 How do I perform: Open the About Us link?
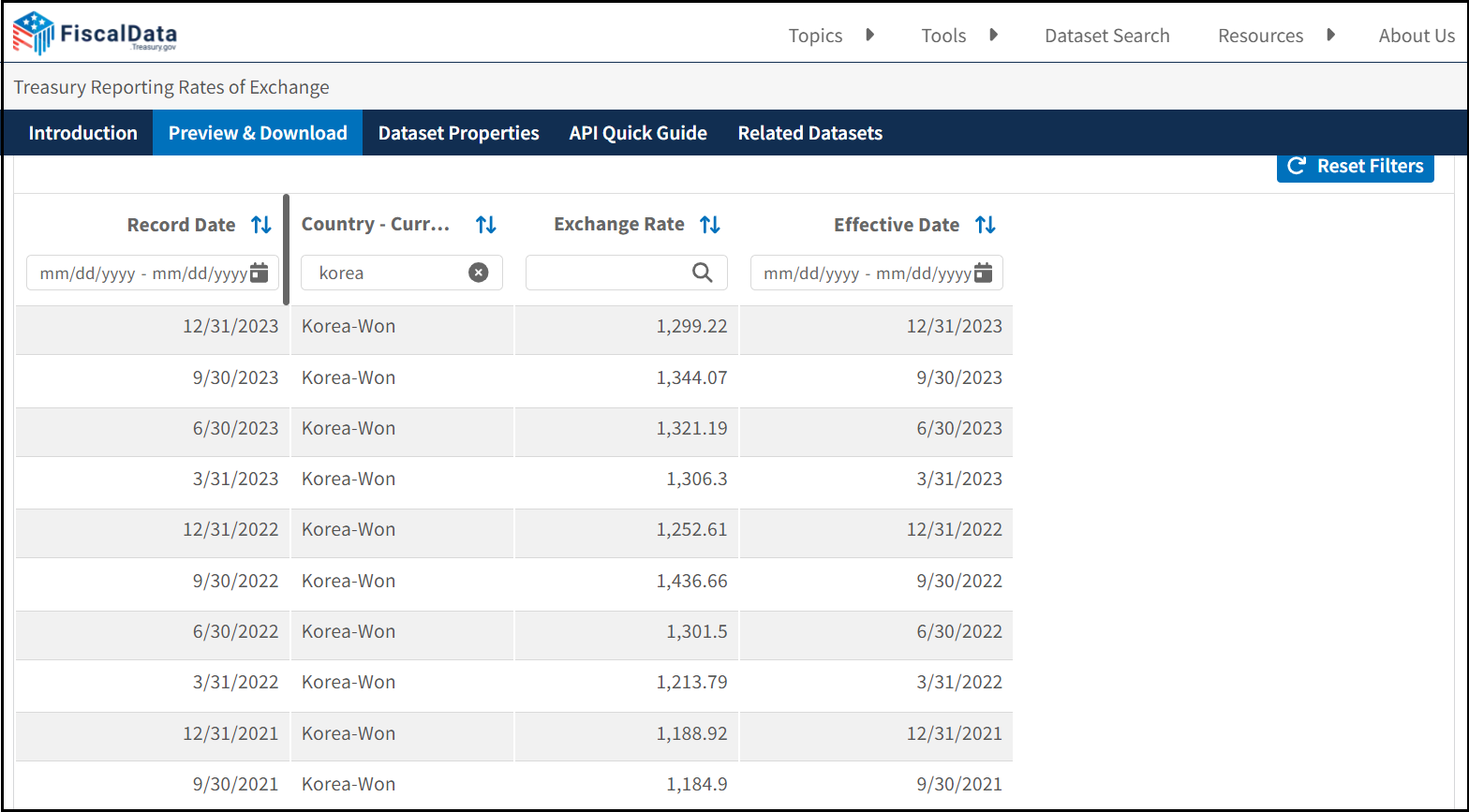click(x=1417, y=36)
